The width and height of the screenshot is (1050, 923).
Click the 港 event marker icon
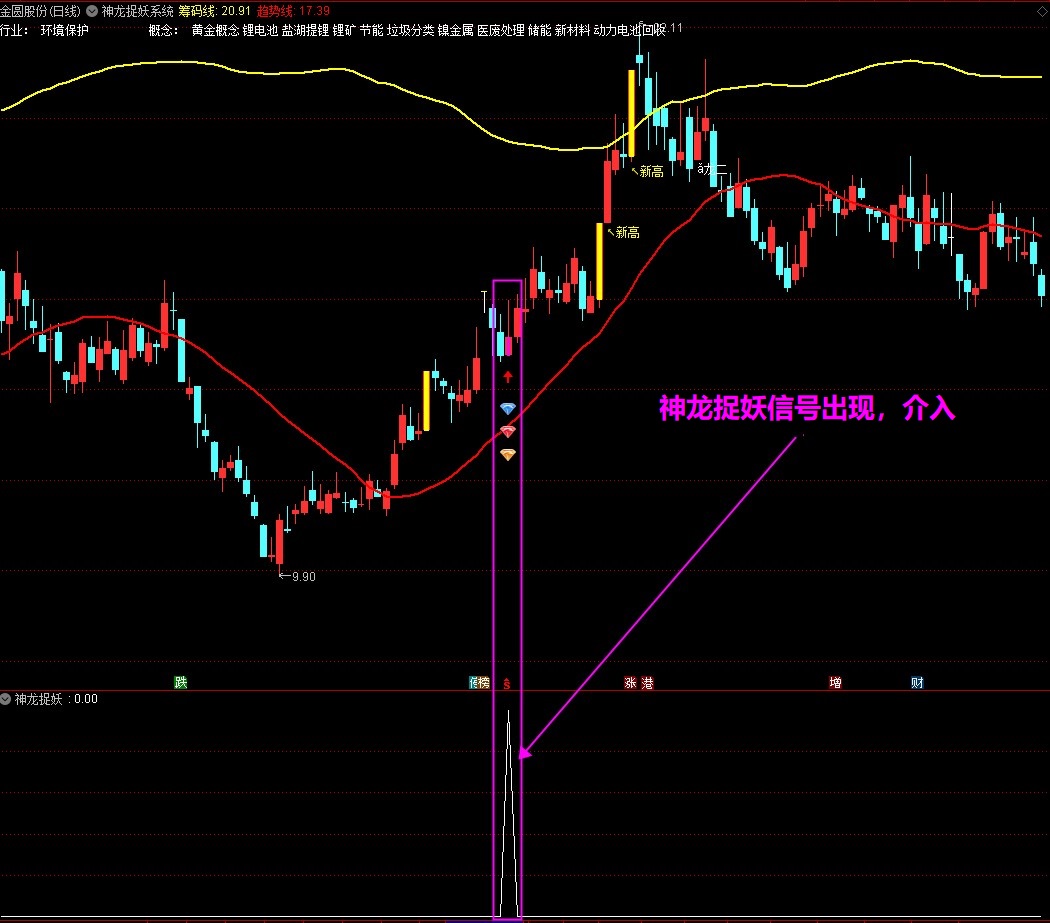click(647, 683)
